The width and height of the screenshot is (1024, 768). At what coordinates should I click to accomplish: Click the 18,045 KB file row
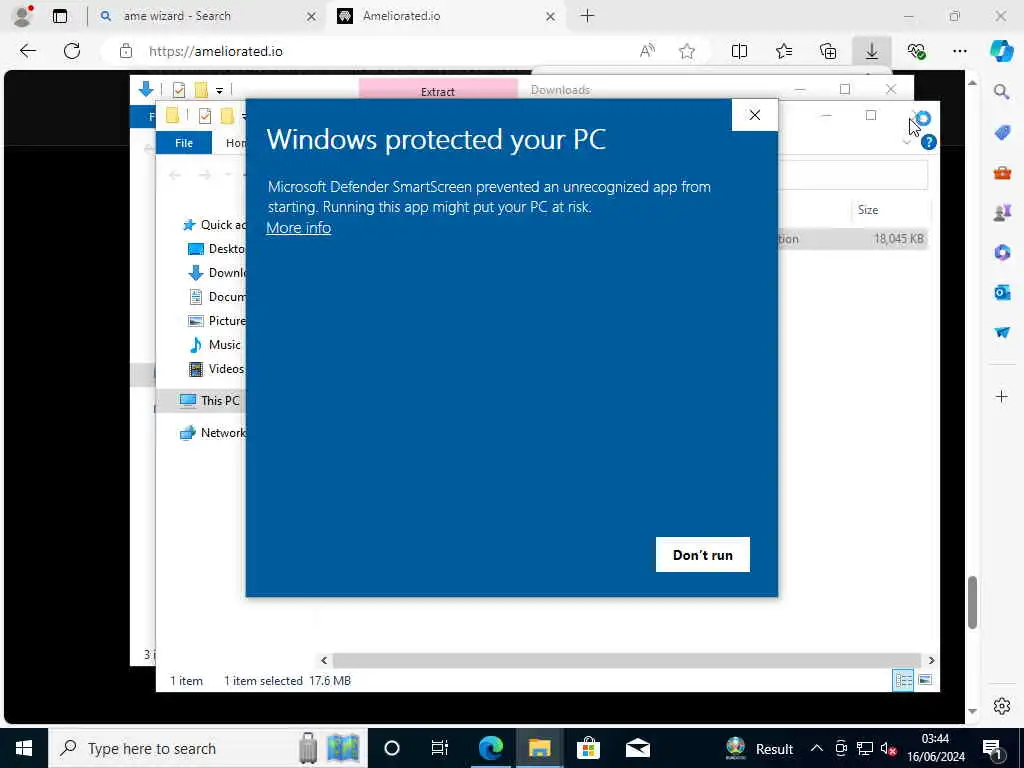pos(853,239)
